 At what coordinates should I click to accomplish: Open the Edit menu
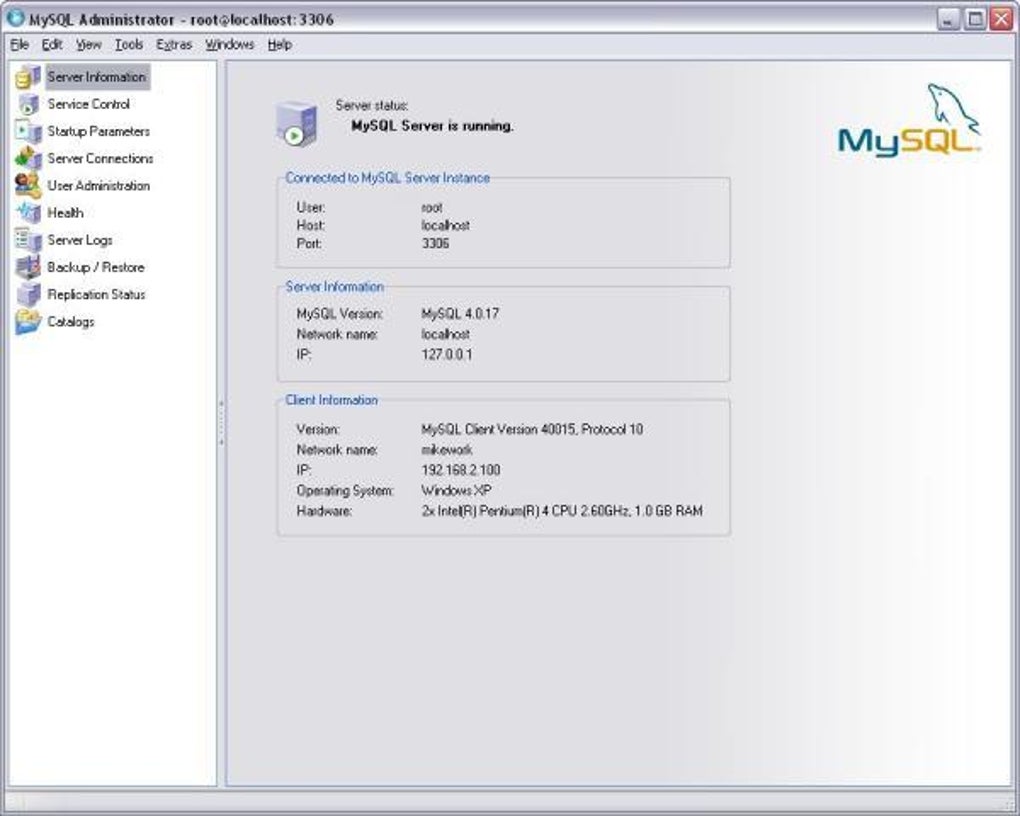(x=52, y=44)
